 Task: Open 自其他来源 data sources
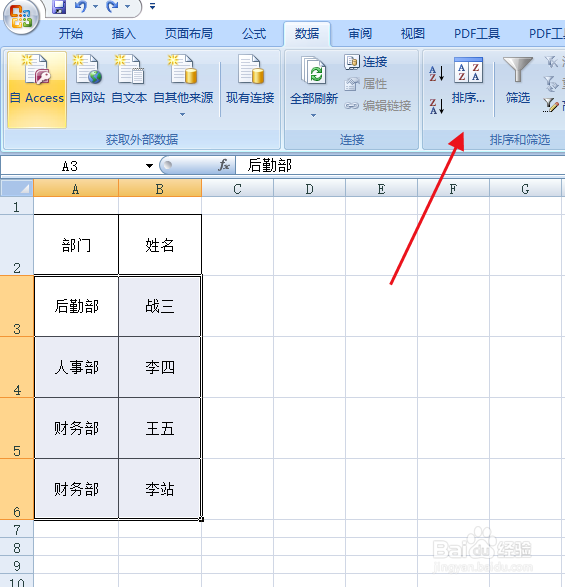click(x=183, y=80)
